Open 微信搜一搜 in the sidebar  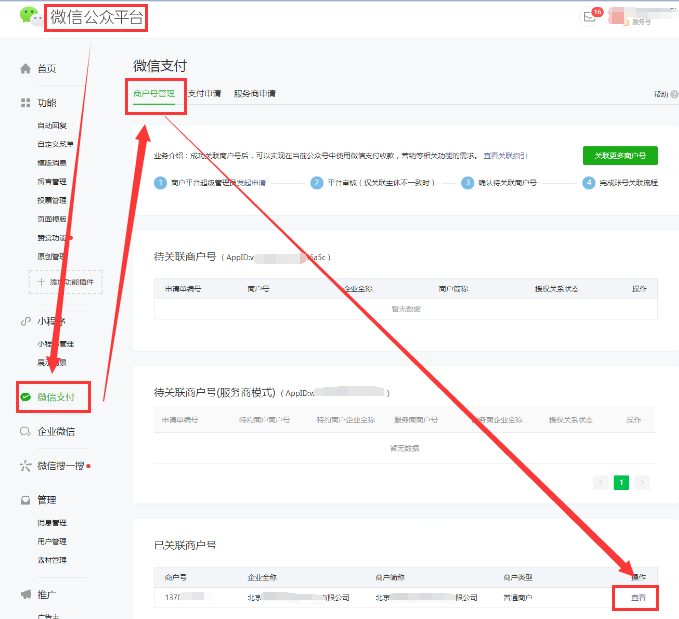61,466
